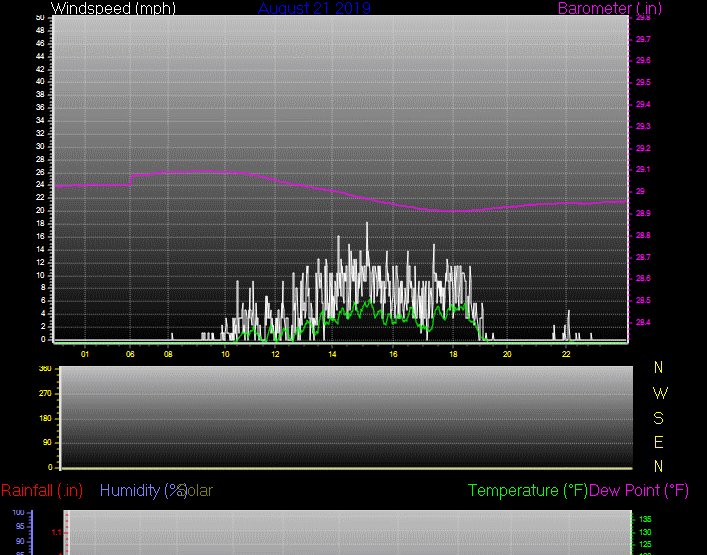Click the "August 21 2019" date heading
Screen dimensions: 707x555
coord(314,8)
